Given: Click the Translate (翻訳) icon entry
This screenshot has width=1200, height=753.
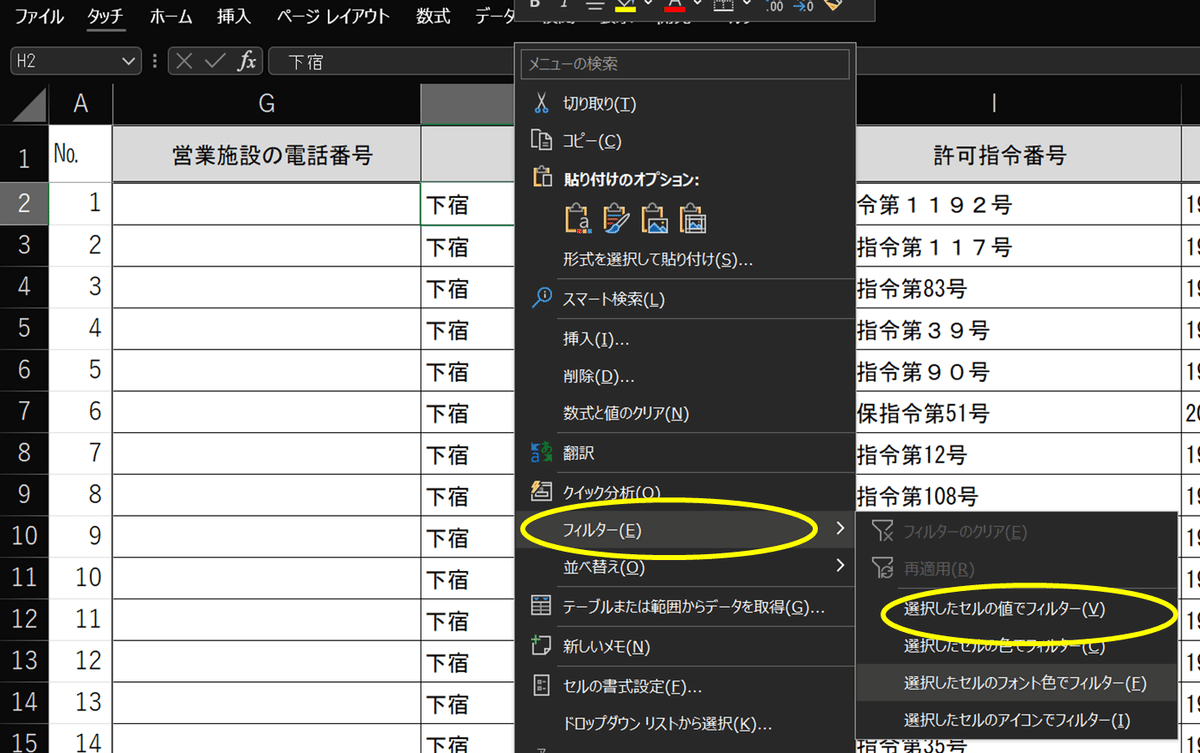Looking at the screenshot, I should 541,453.
